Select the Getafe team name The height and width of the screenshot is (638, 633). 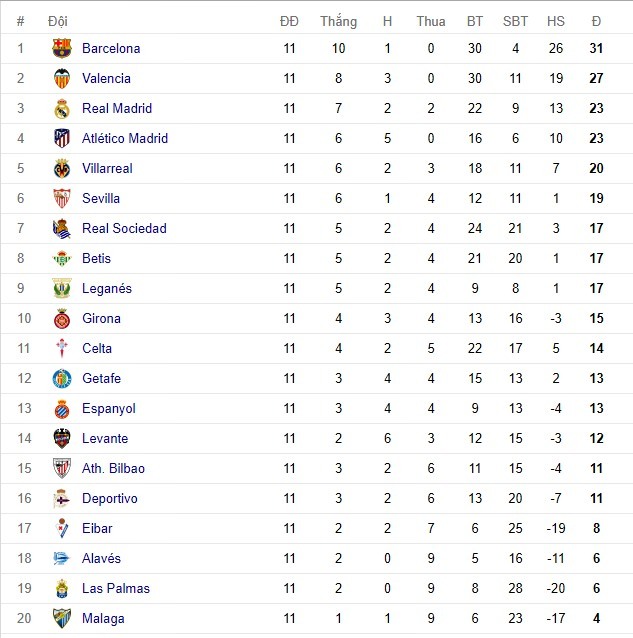(x=101, y=378)
